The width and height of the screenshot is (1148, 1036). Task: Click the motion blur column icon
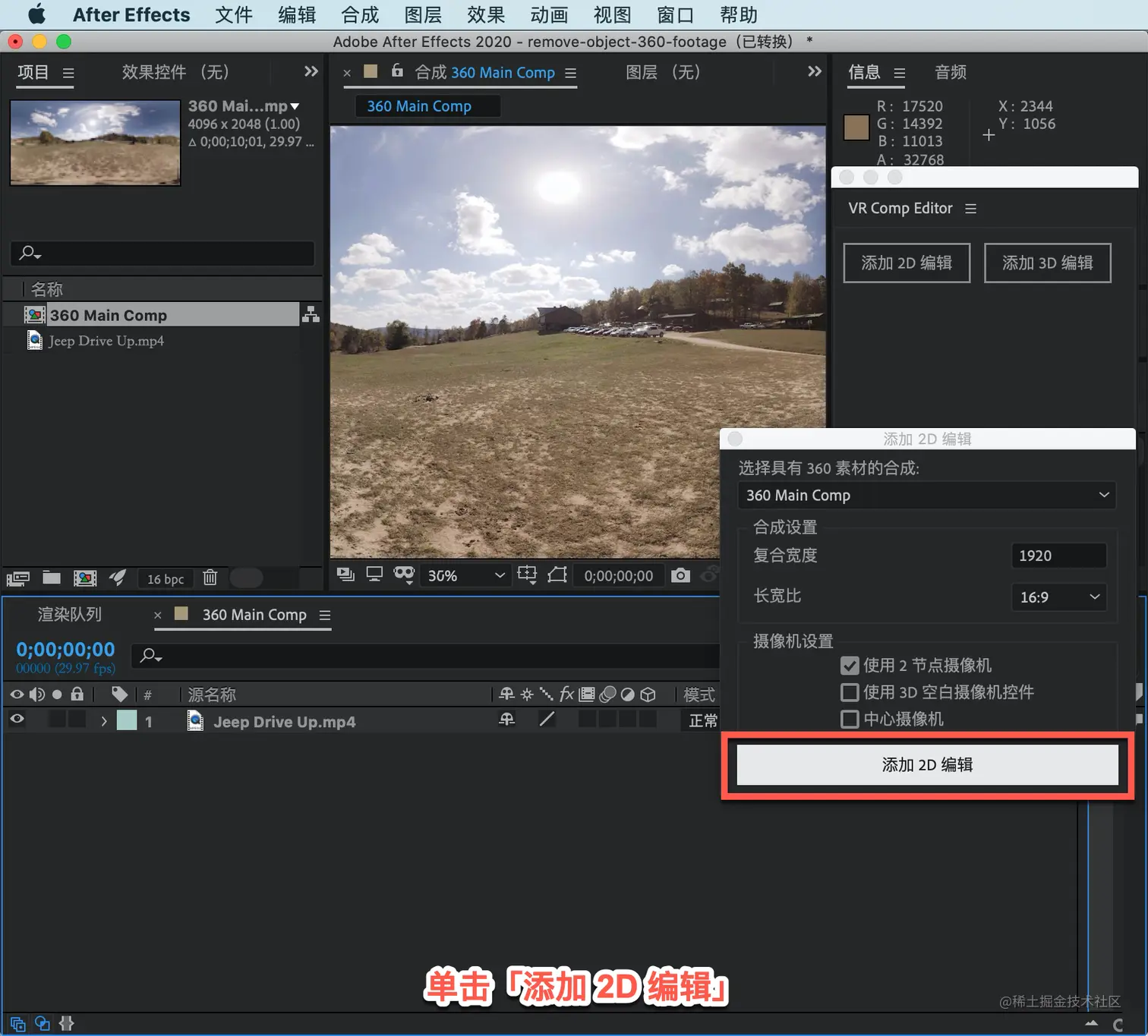[x=607, y=694]
